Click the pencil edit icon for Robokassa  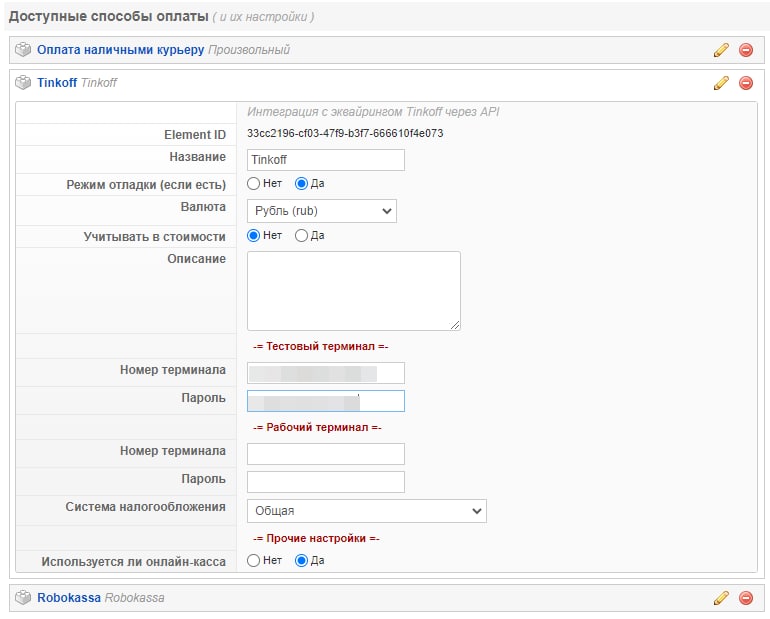coord(721,598)
